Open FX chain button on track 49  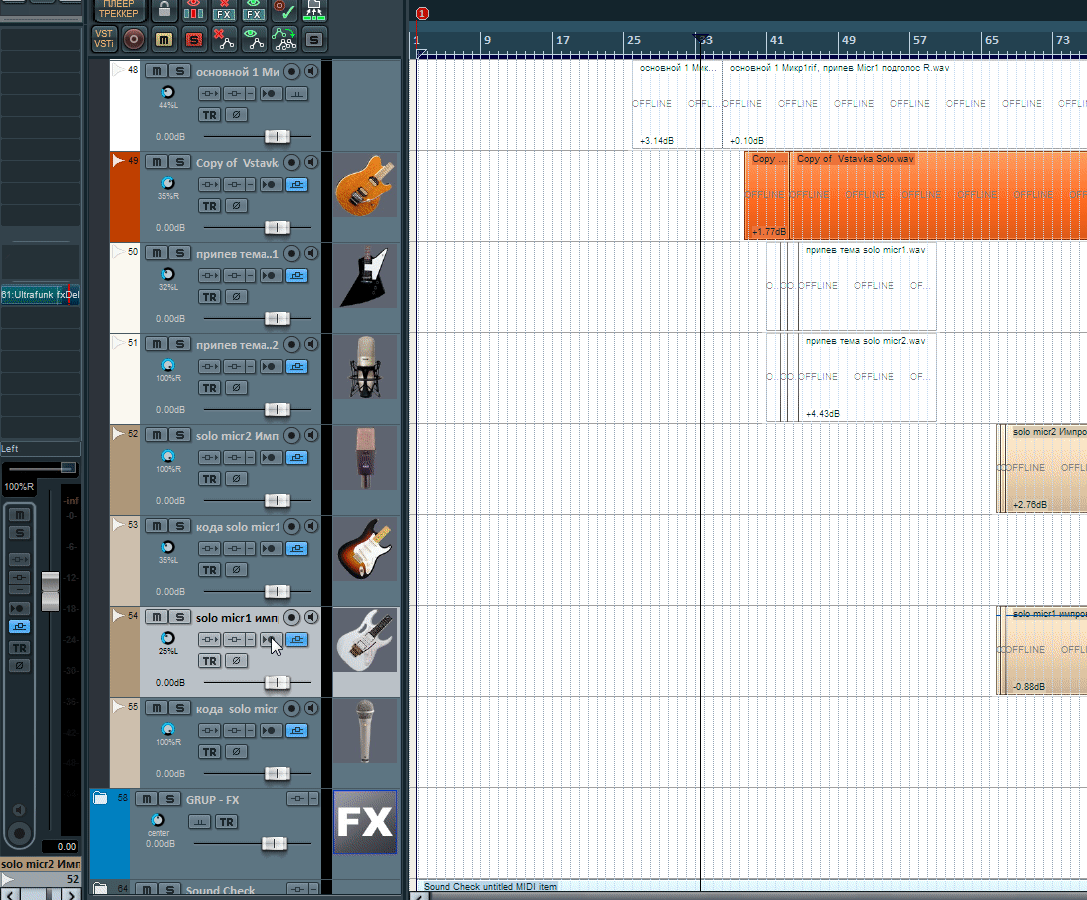pos(235,184)
